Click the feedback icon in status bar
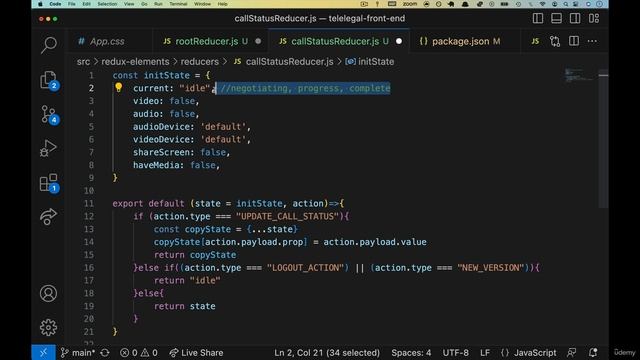 point(571,353)
